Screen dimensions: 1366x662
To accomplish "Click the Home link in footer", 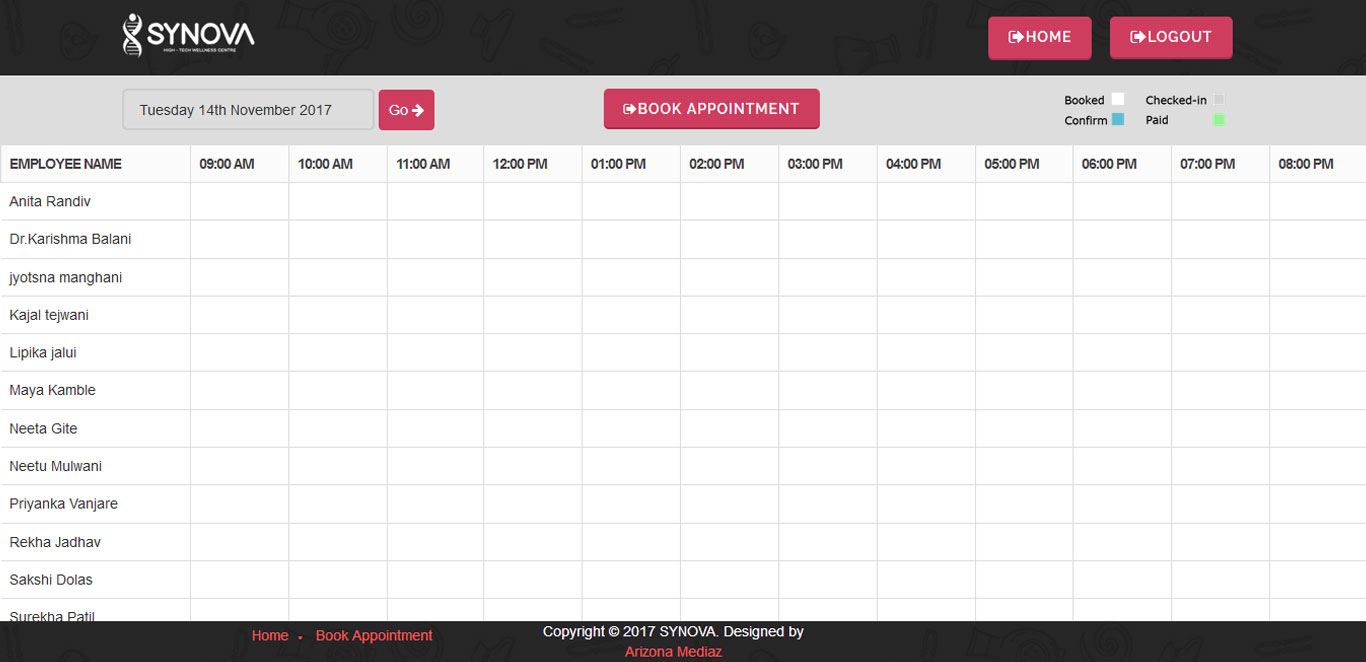I will click(x=270, y=636).
